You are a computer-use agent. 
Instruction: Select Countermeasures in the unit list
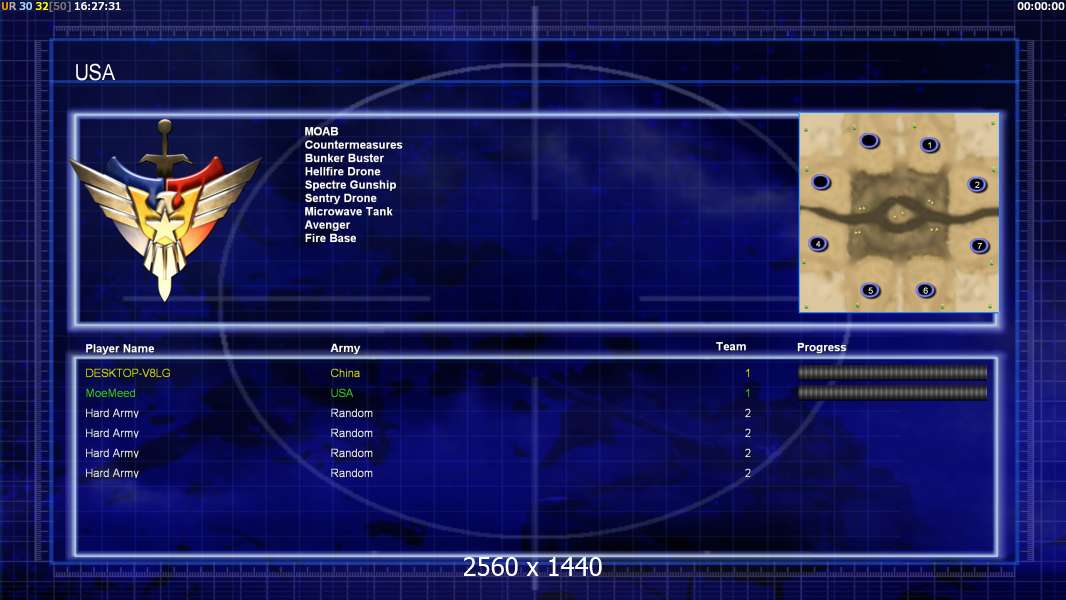[353, 145]
